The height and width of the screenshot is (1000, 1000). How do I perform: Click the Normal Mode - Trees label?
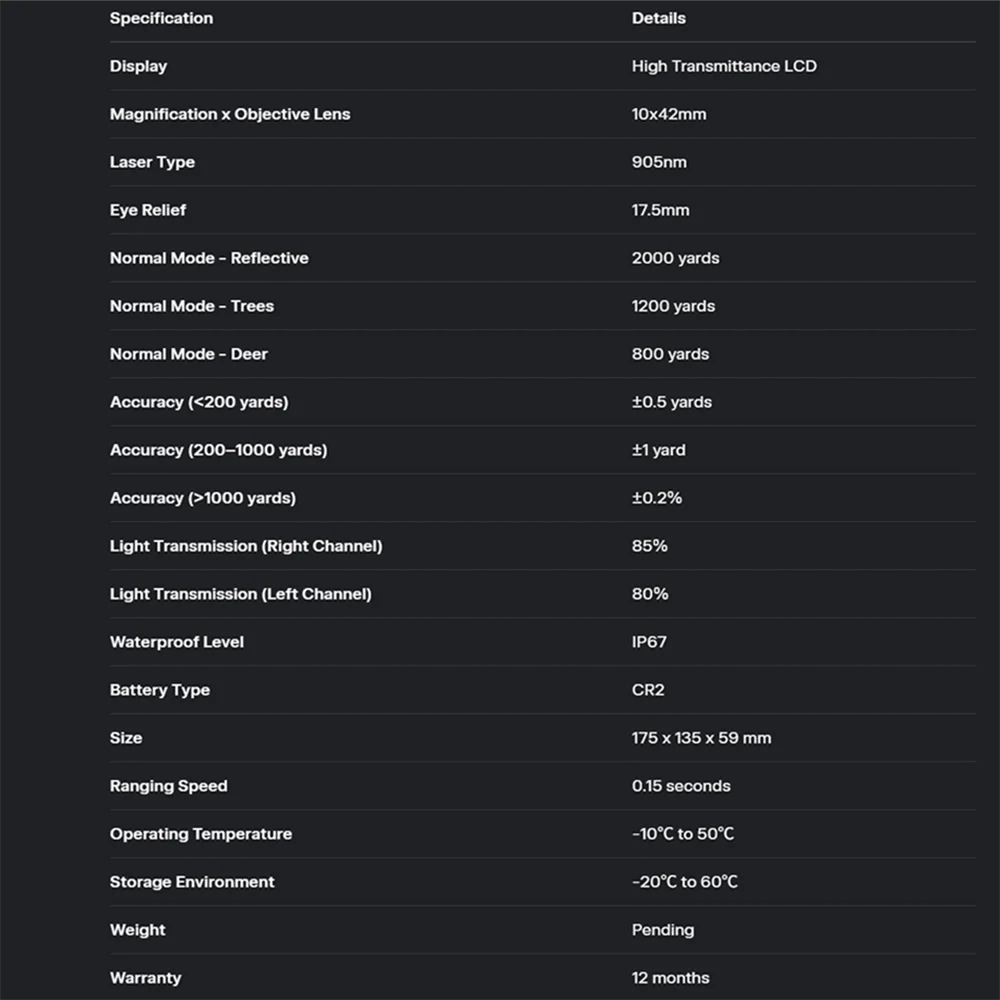pos(192,306)
